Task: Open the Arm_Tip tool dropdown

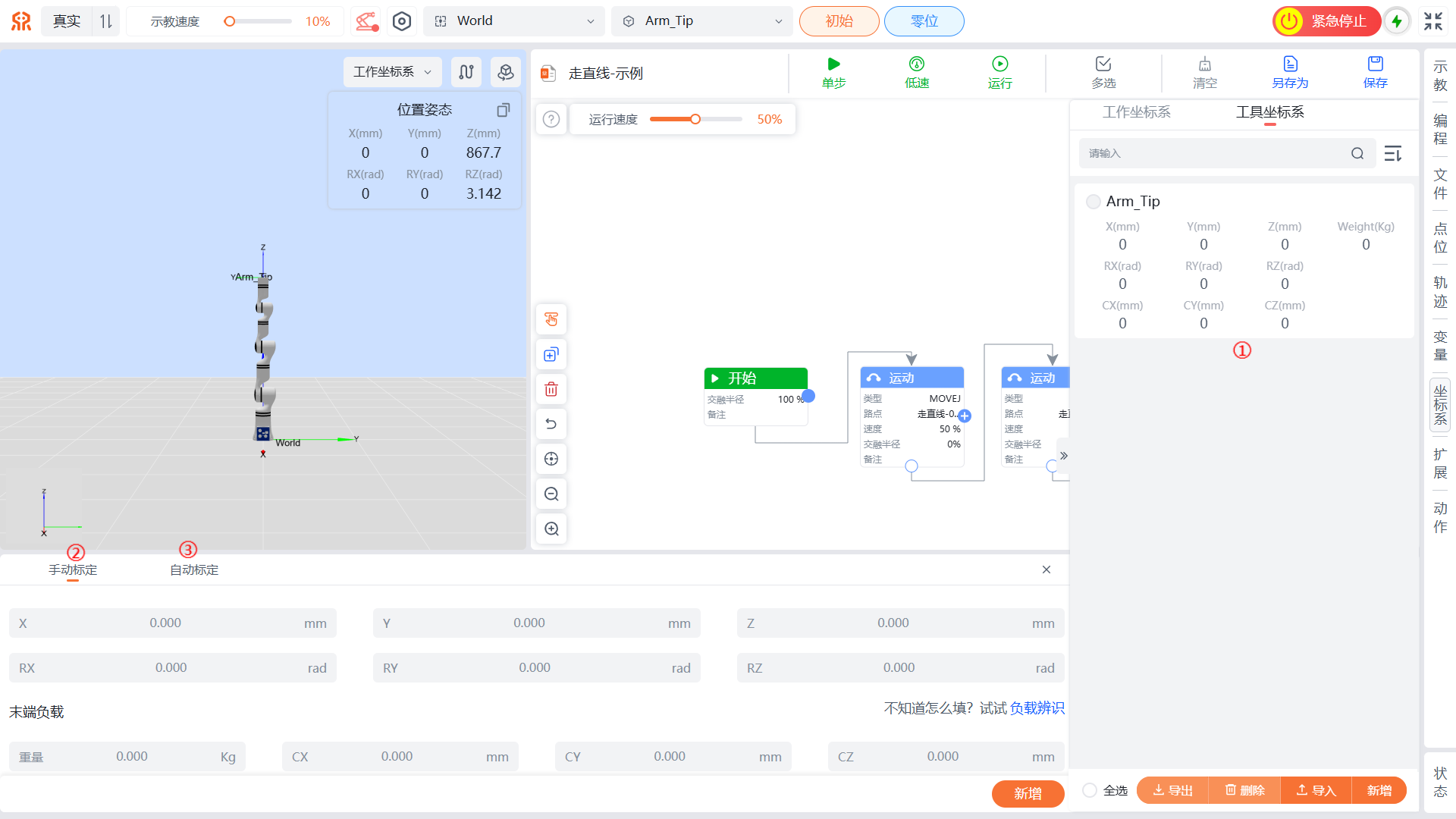Action: [x=702, y=21]
